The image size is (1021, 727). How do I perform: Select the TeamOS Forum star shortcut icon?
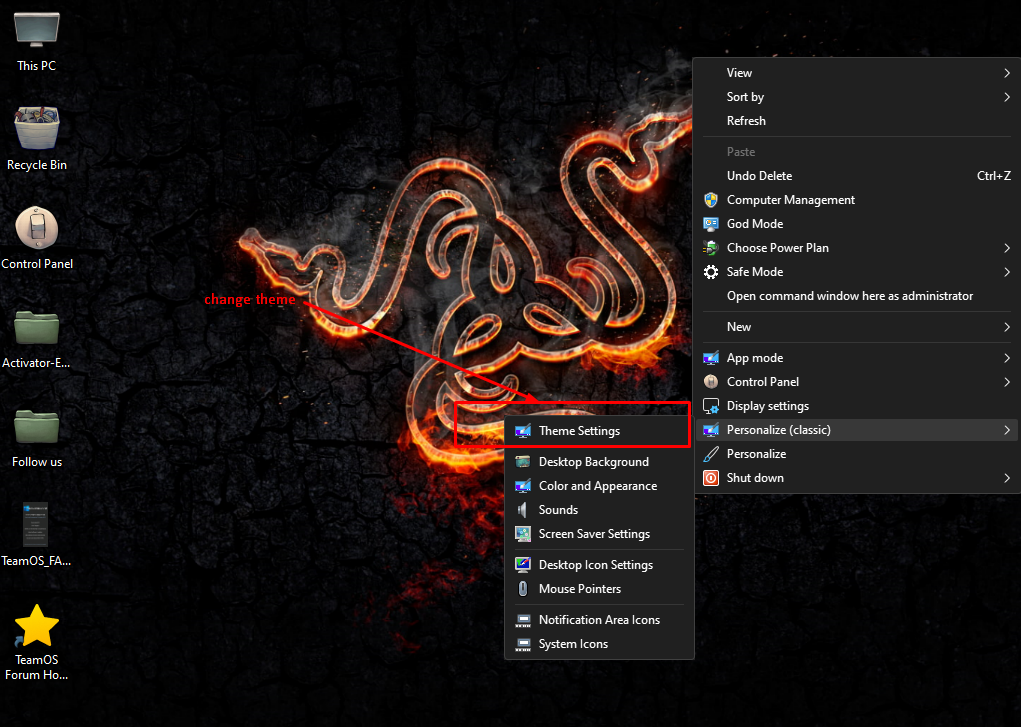(x=36, y=625)
